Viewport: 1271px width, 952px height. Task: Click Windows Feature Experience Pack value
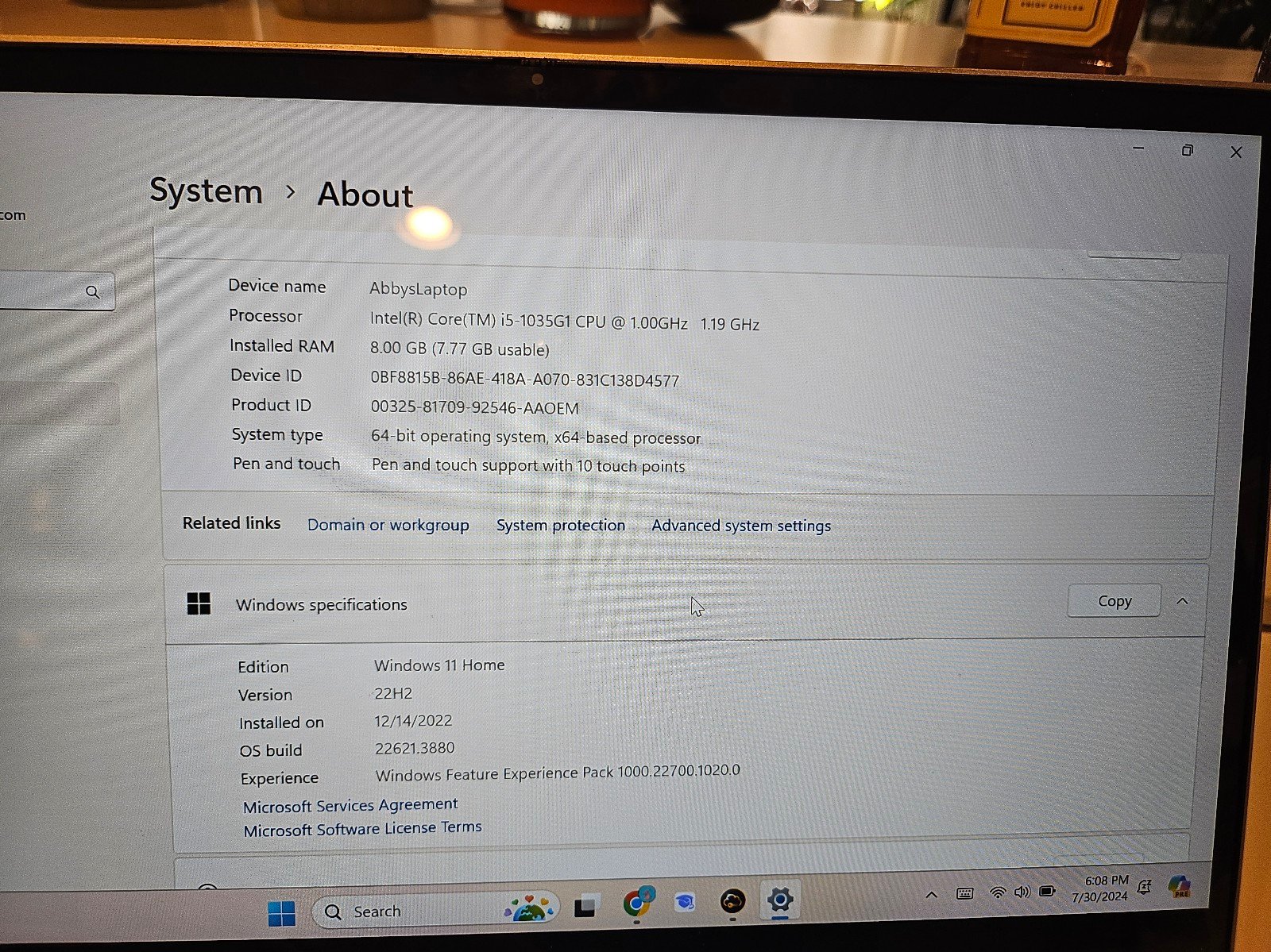coord(558,773)
